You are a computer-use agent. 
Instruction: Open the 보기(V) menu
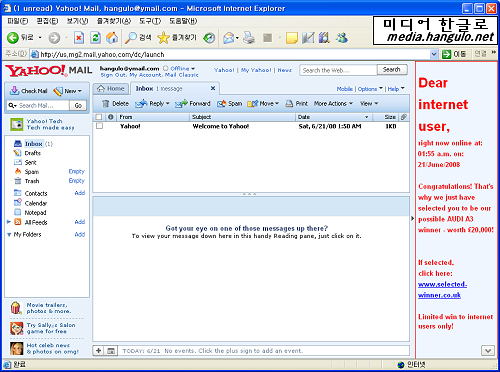[77, 21]
